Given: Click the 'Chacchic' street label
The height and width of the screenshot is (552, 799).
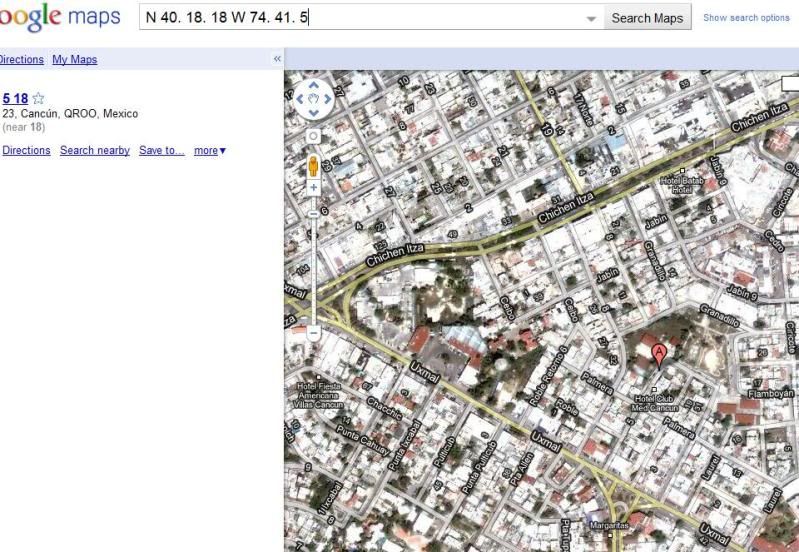Looking at the screenshot, I should (x=385, y=408).
